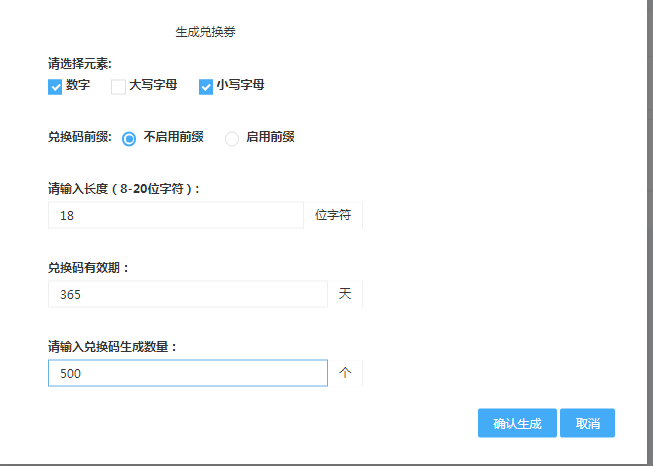
Task: Uncheck the 数字 checkbox
Action: coord(55,87)
